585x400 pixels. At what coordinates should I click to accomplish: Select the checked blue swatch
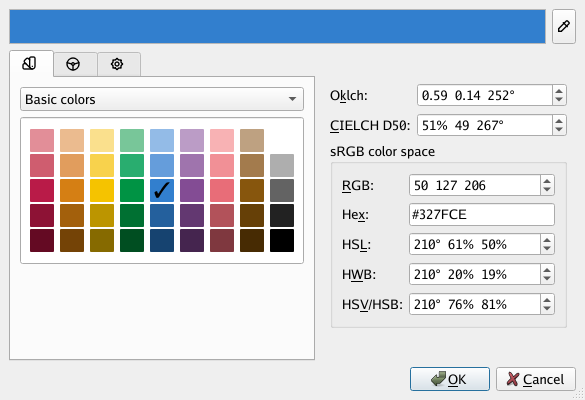(x=162, y=190)
